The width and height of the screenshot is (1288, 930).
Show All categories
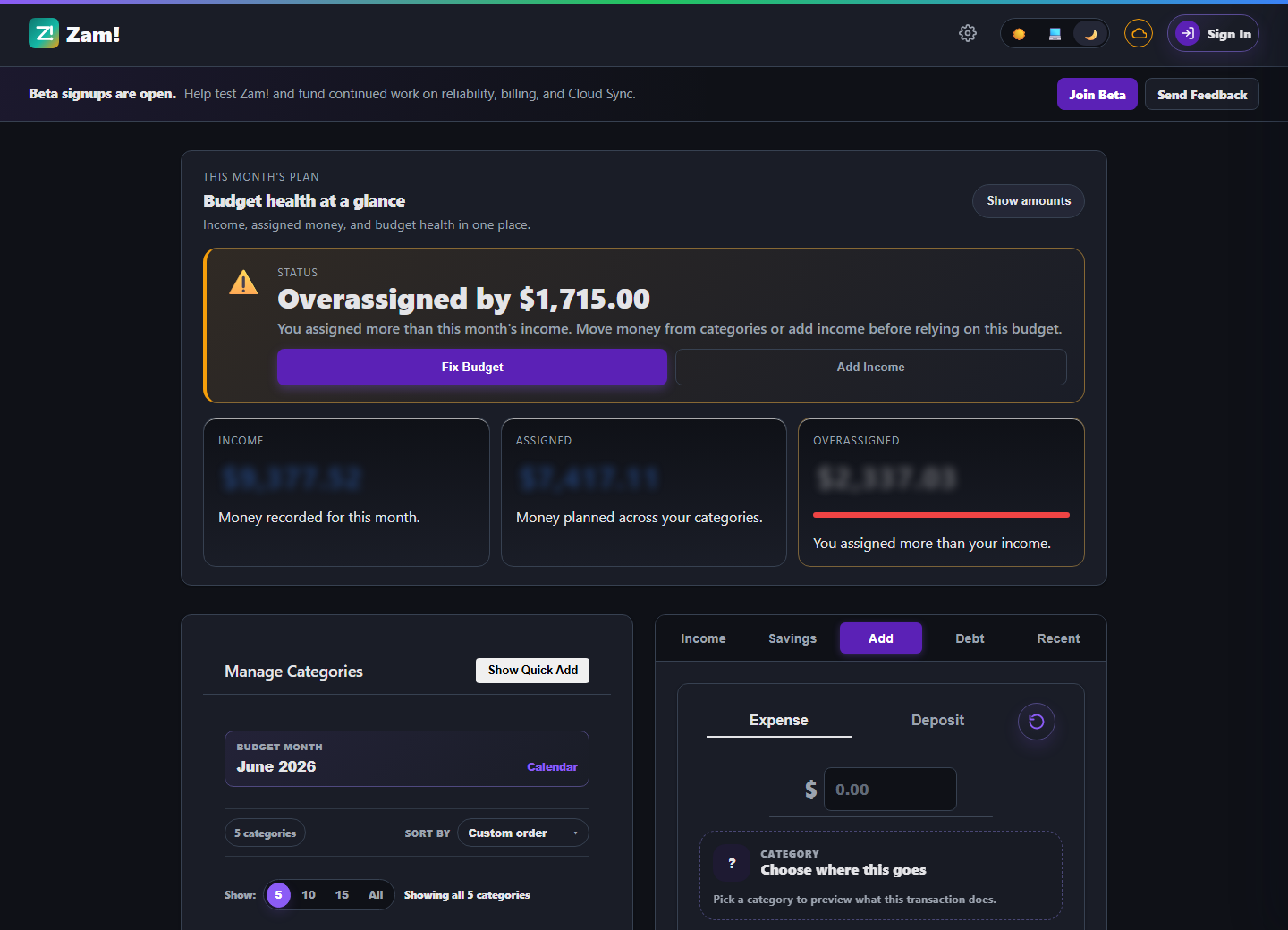[376, 895]
